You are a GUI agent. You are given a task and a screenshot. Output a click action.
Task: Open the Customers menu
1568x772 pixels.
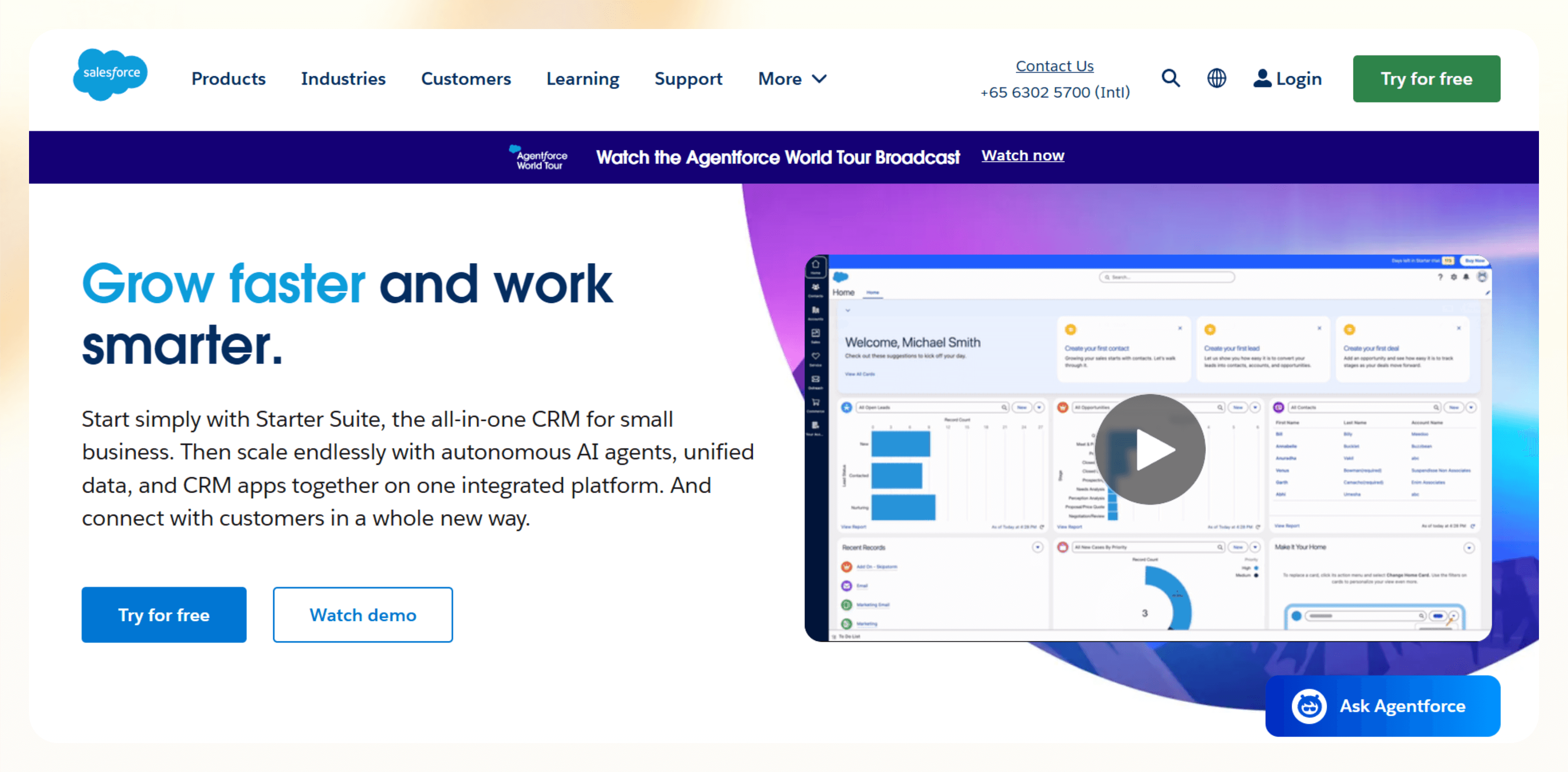465,79
